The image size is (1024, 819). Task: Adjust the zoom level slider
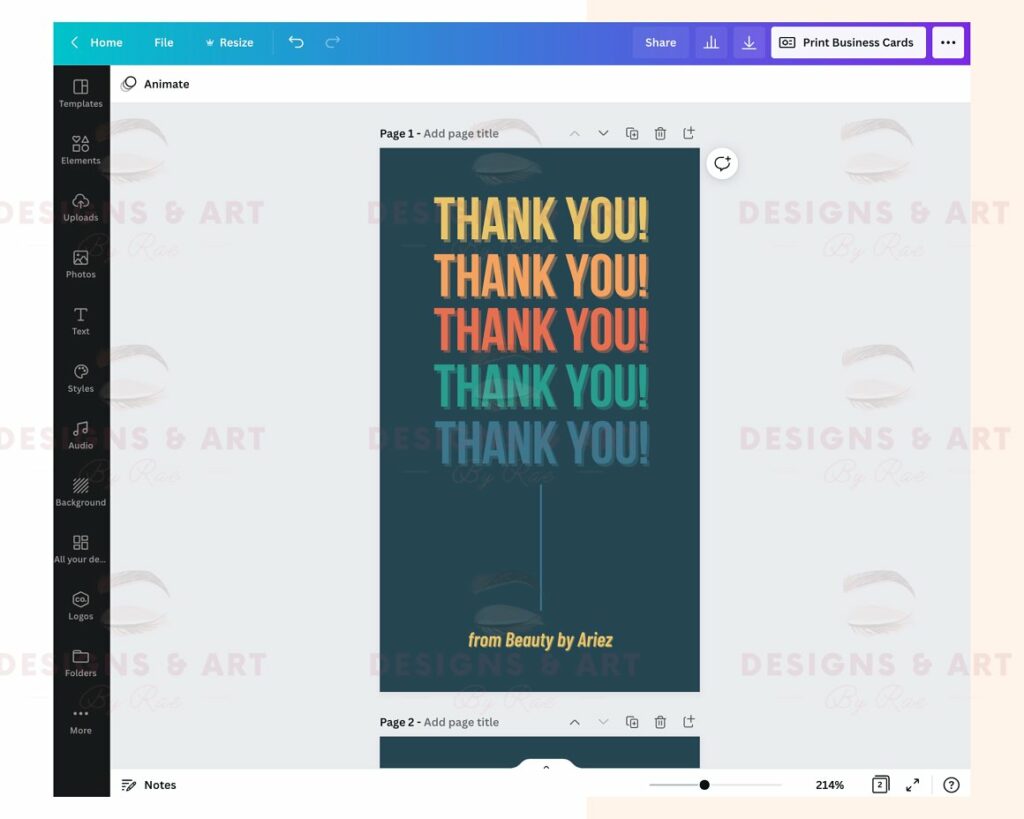coord(704,785)
